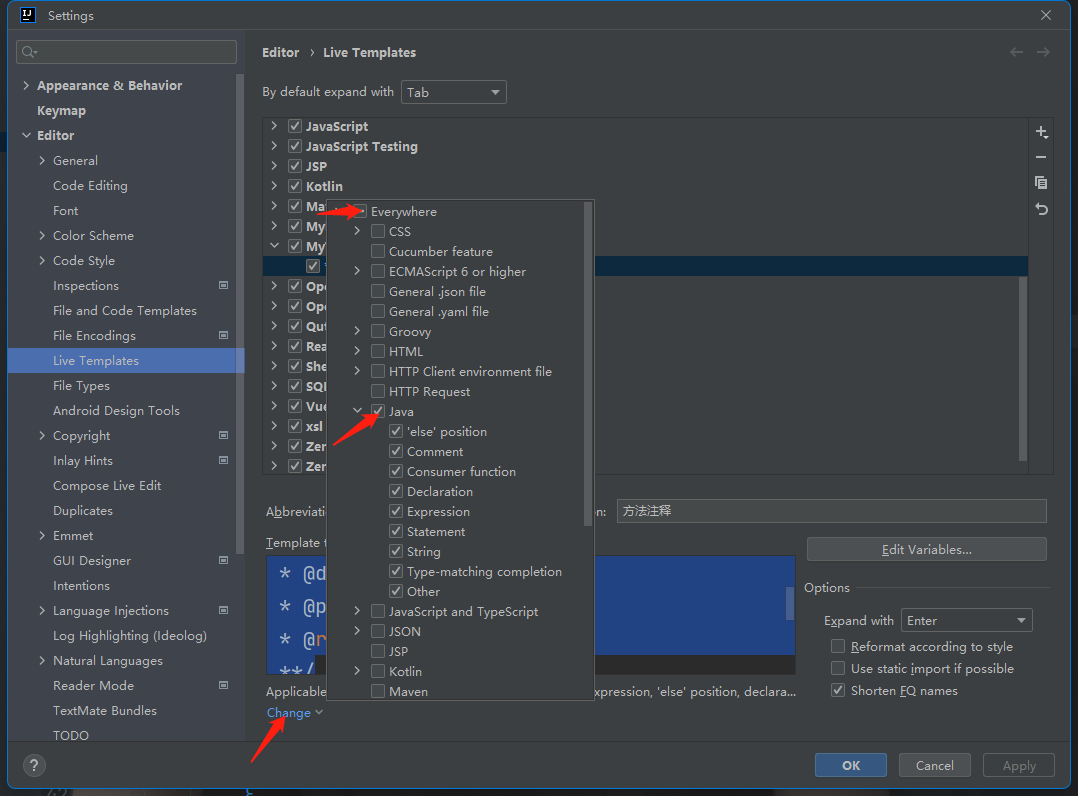1078x796 pixels.
Task: Toggle the Kotlin template group checkbox
Action: (295, 186)
